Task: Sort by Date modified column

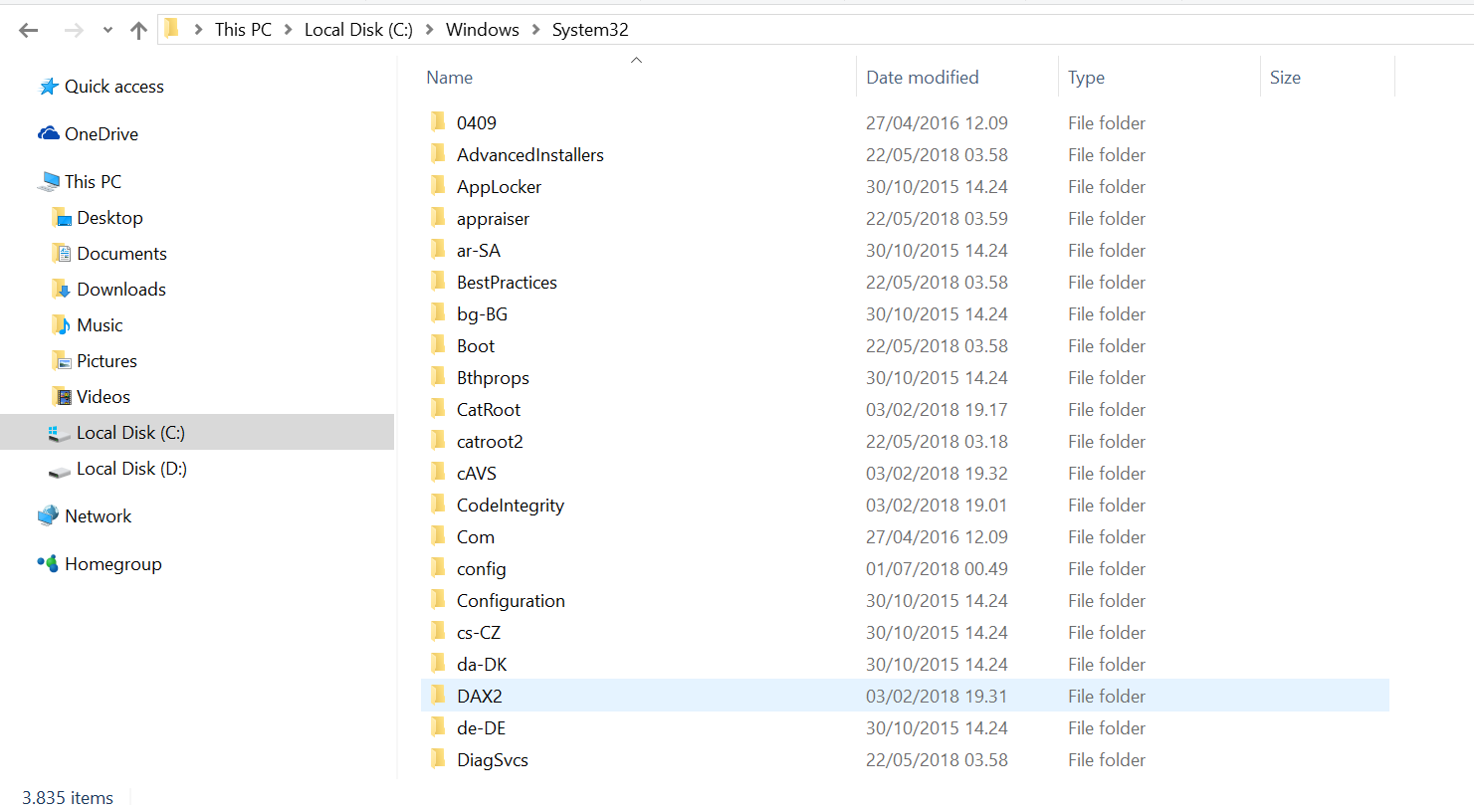Action: pyautogui.click(x=923, y=78)
